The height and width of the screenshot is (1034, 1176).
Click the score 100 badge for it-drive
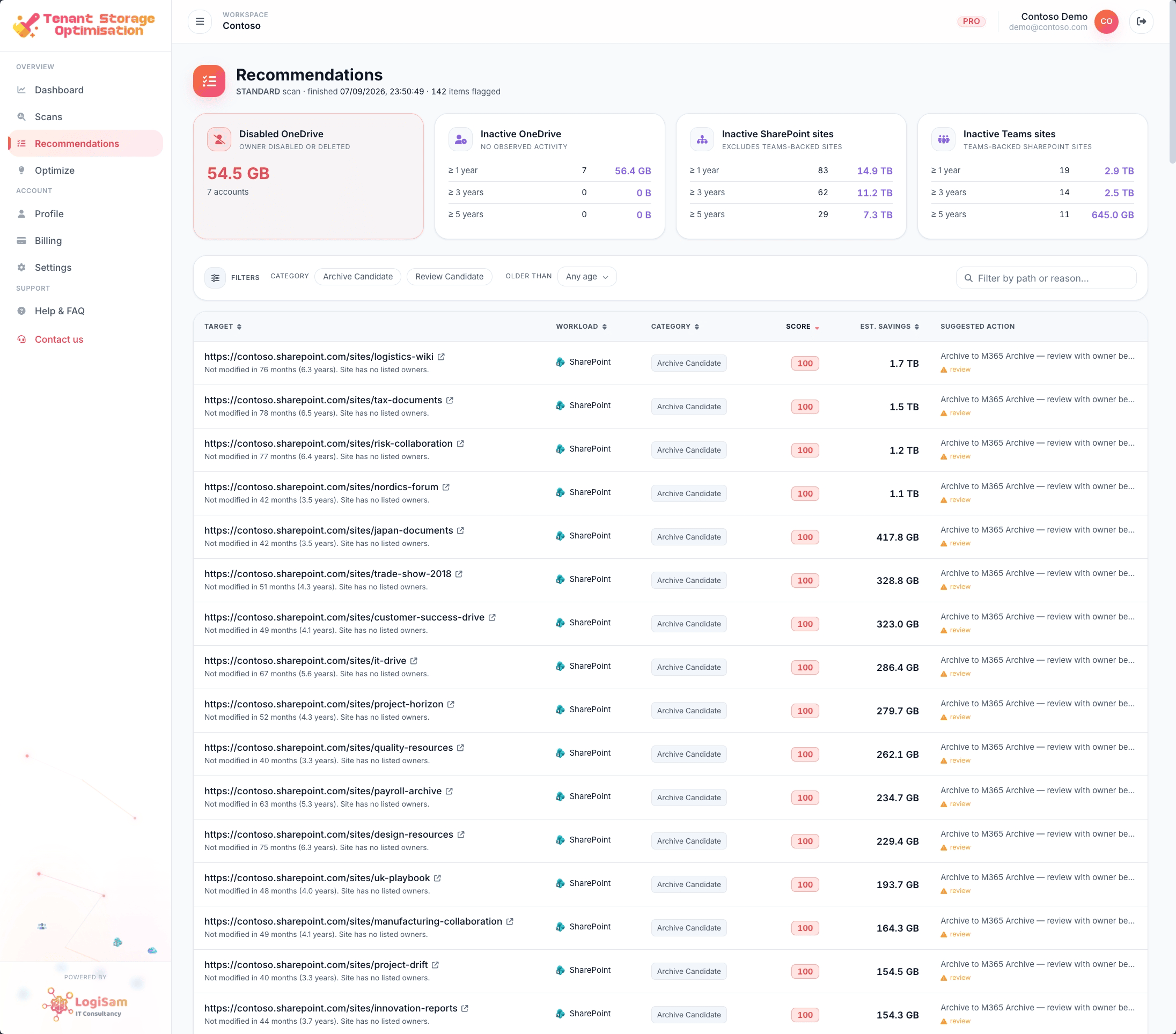click(x=805, y=667)
